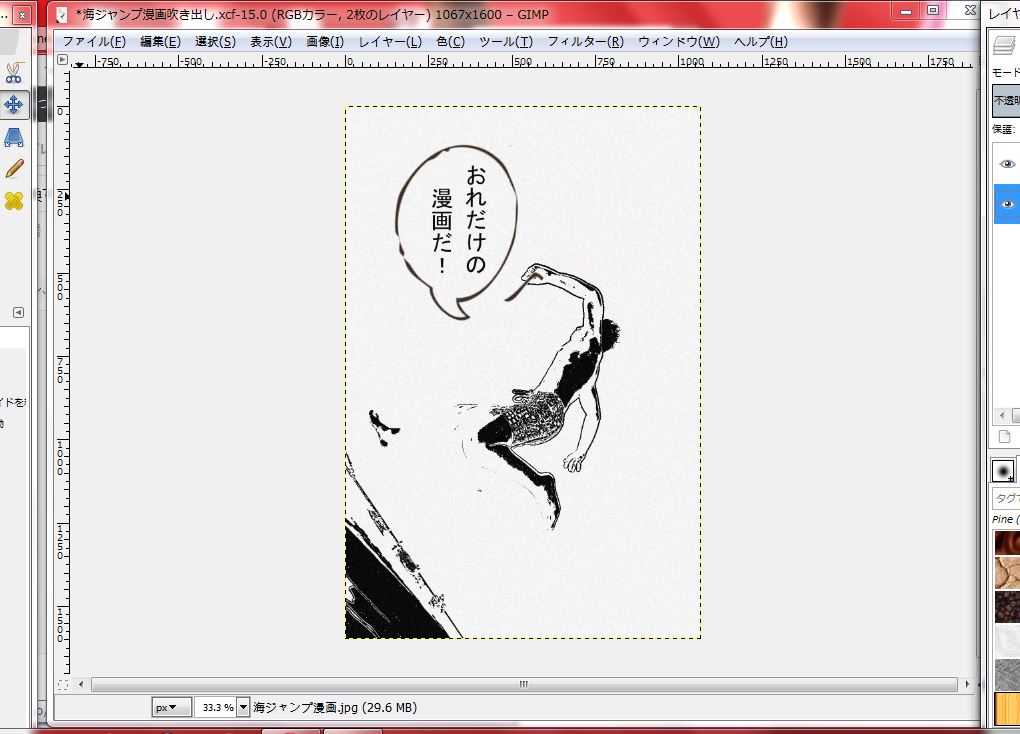Click the new layer page icon below the layers
The width and height of the screenshot is (1020, 734).
coord(1004,436)
